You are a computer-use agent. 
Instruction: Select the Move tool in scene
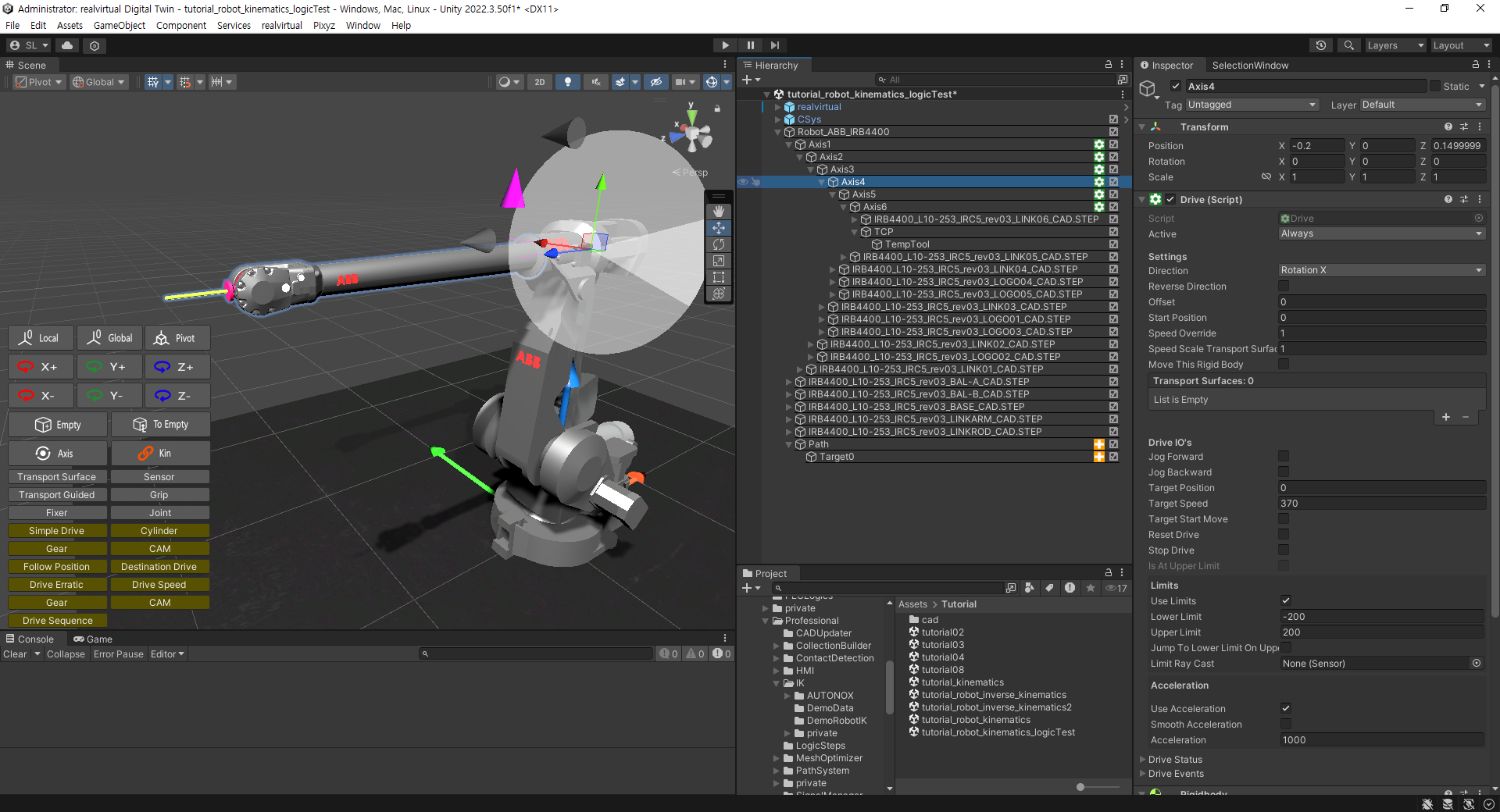(719, 228)
